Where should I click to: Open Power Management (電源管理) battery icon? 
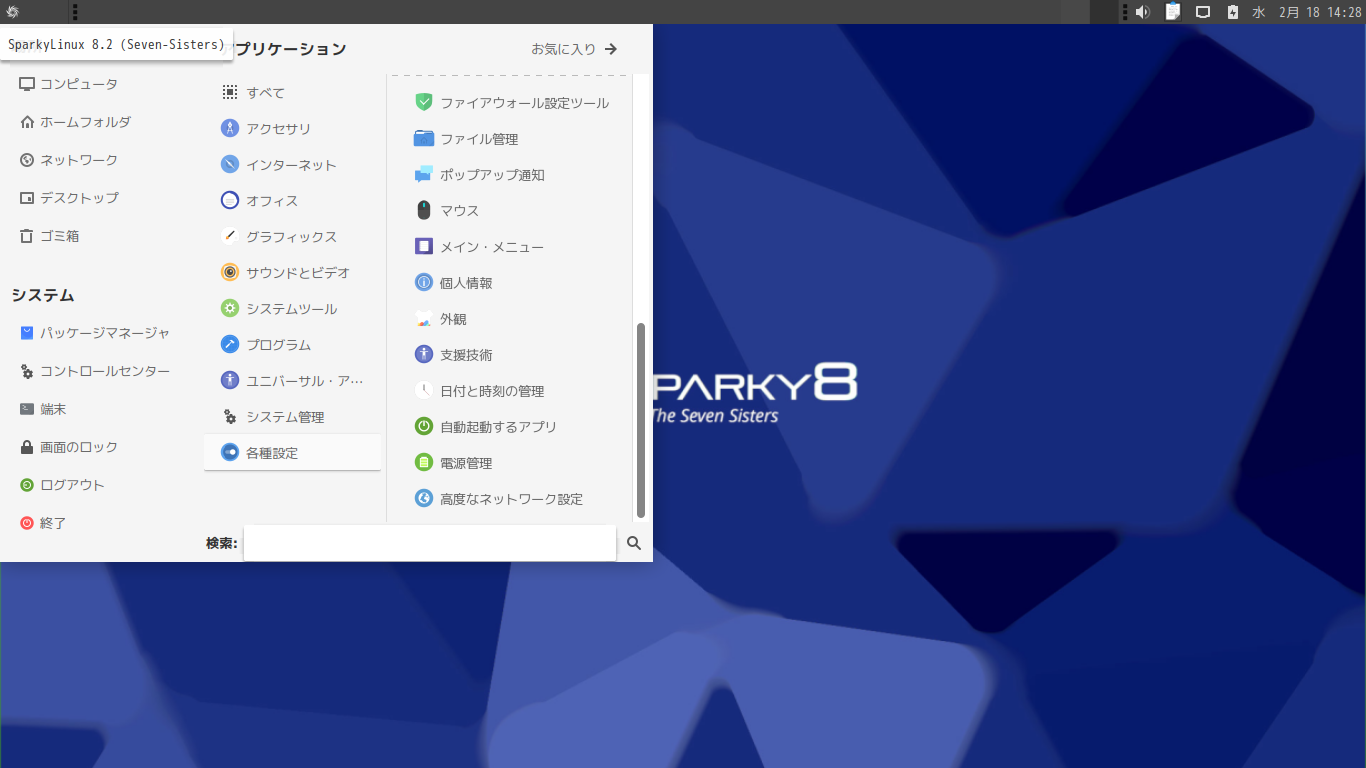coord(423,462)
